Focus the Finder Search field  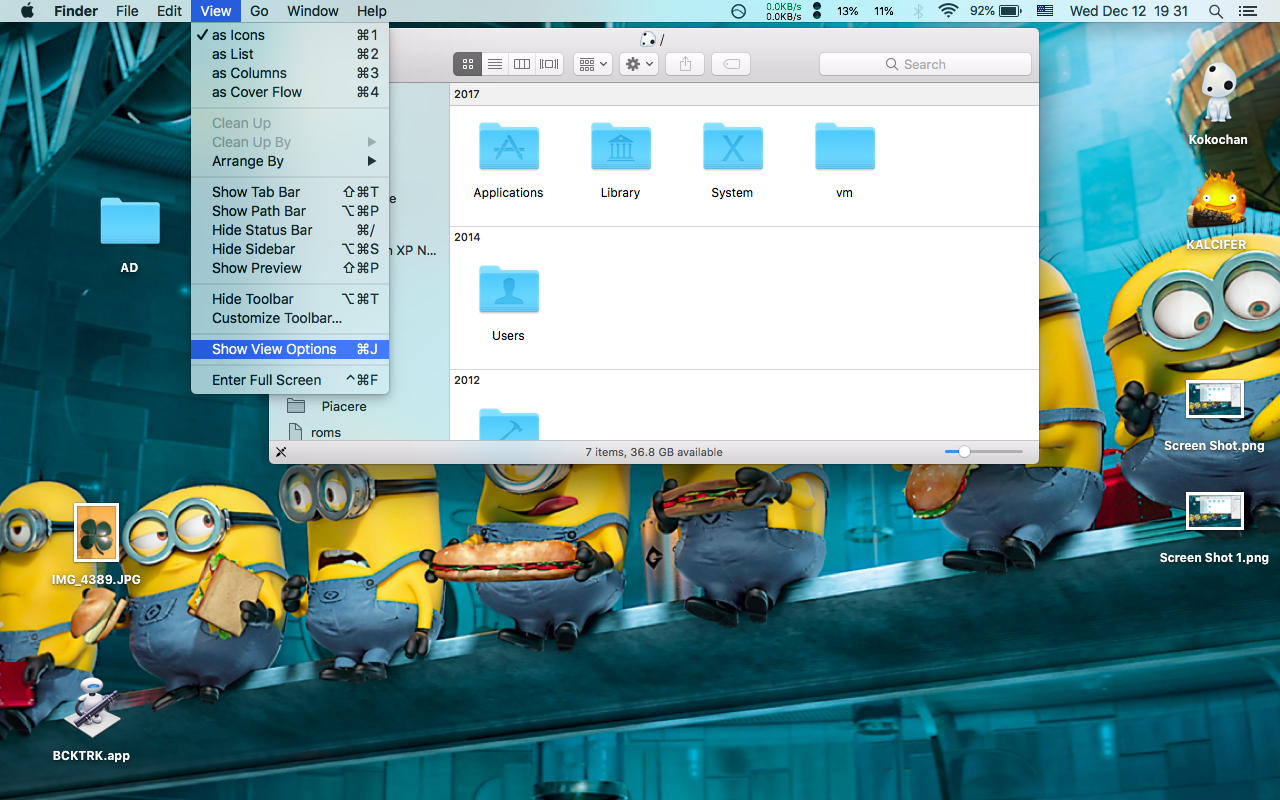925,64
